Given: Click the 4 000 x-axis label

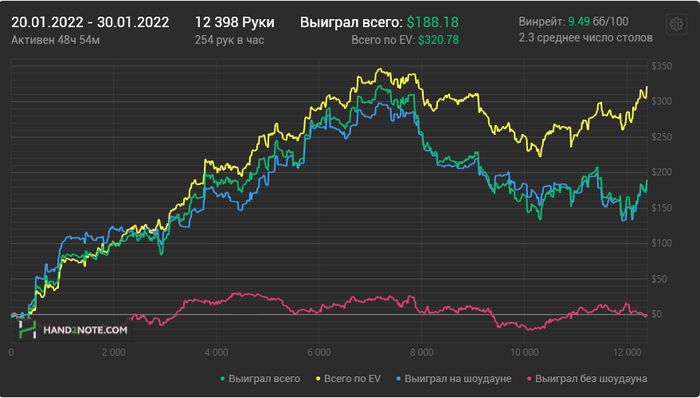Looking at the screenshot, I should (216, 352).
